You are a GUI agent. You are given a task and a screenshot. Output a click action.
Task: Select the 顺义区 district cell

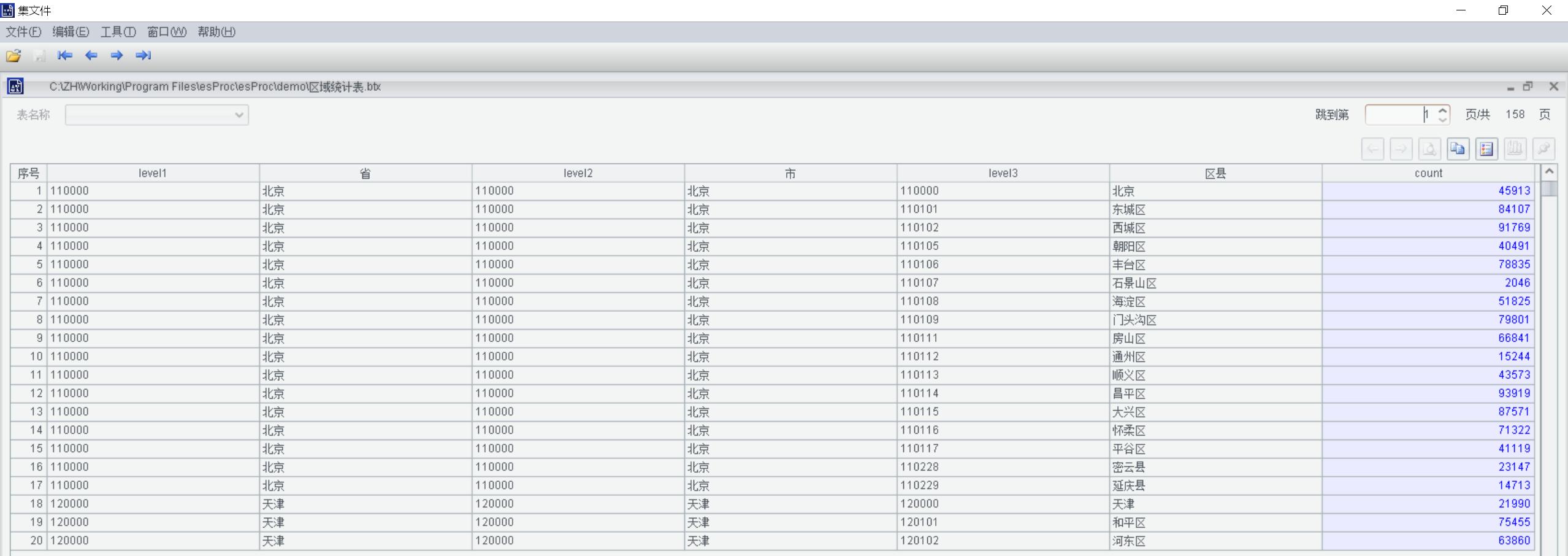coord(1216,375)
